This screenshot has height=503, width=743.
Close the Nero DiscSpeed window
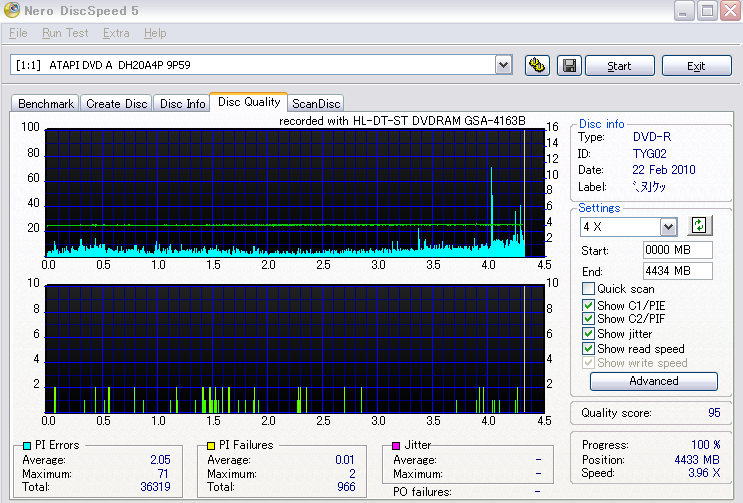tap(731, 11)
